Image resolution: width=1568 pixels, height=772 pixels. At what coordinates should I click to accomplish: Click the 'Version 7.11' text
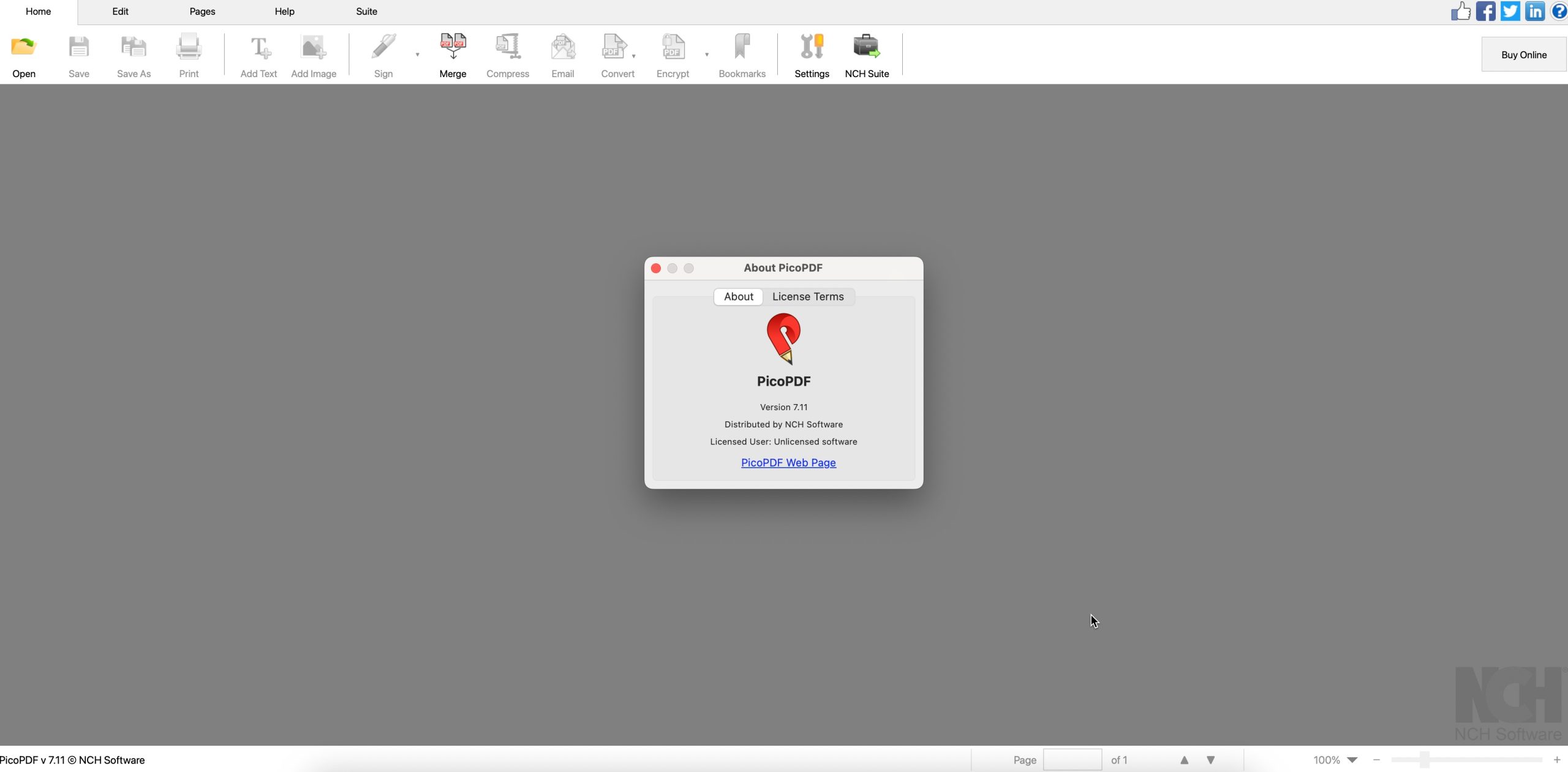783,407
